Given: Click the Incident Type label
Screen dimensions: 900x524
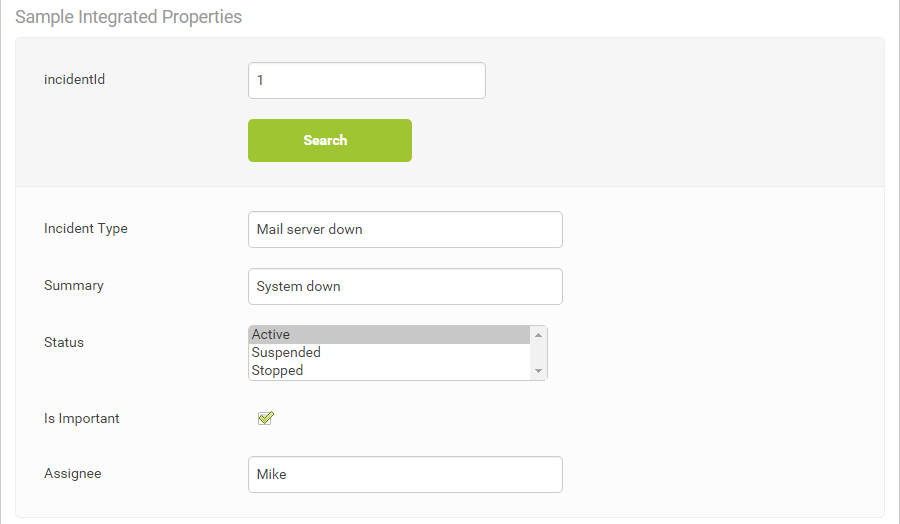Looking at the screenshot, I should point(86,228).
